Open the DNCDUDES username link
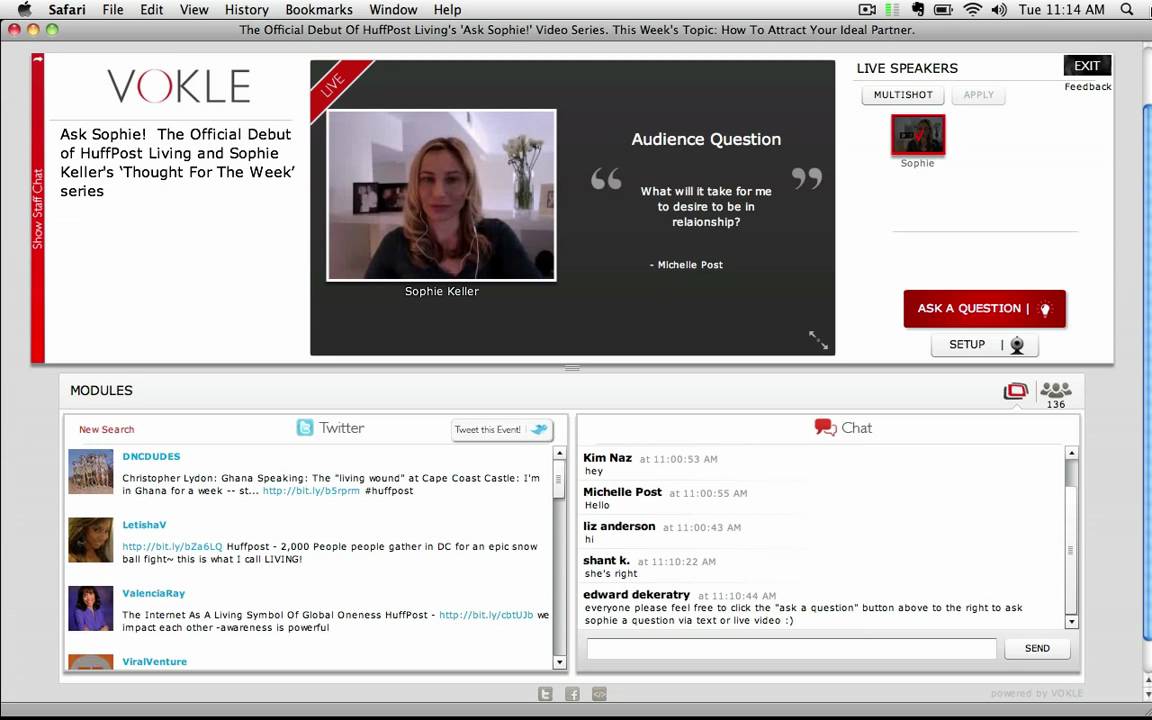Image resolution: width=1152 pixels, height=720 pixels. pyautogui.click(x=151, y=456)
